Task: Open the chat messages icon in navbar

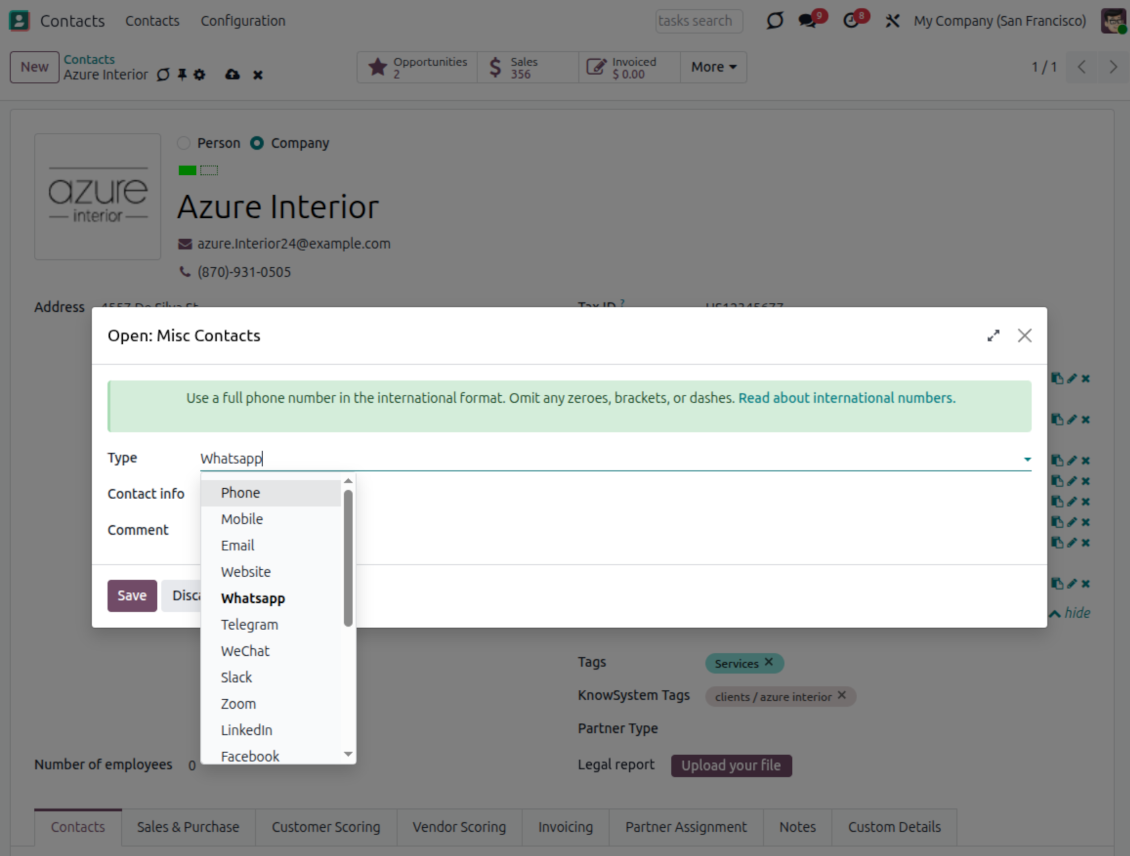Action: point(809,21)
